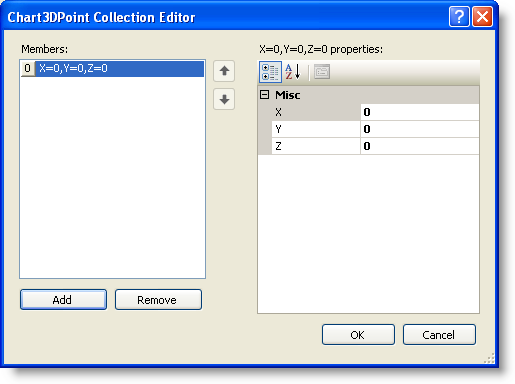Viewport: 515px width, 384px height.
Task: Edit the X property value
Action: [420, 112]
